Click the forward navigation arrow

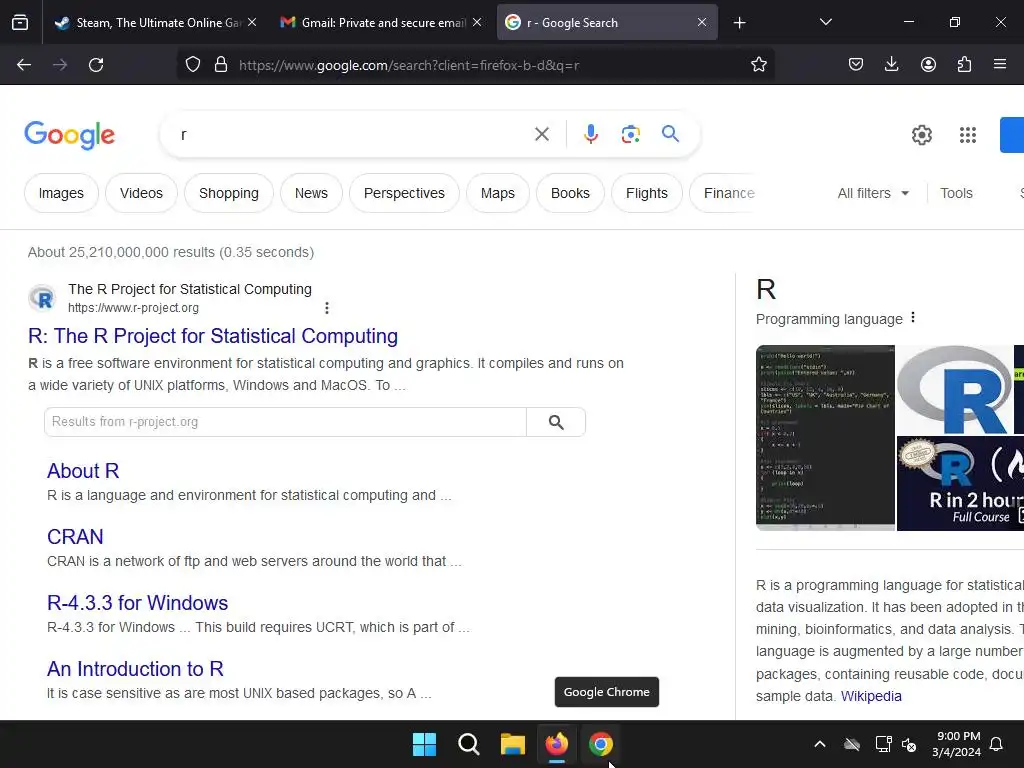click(x=60, y=65)
